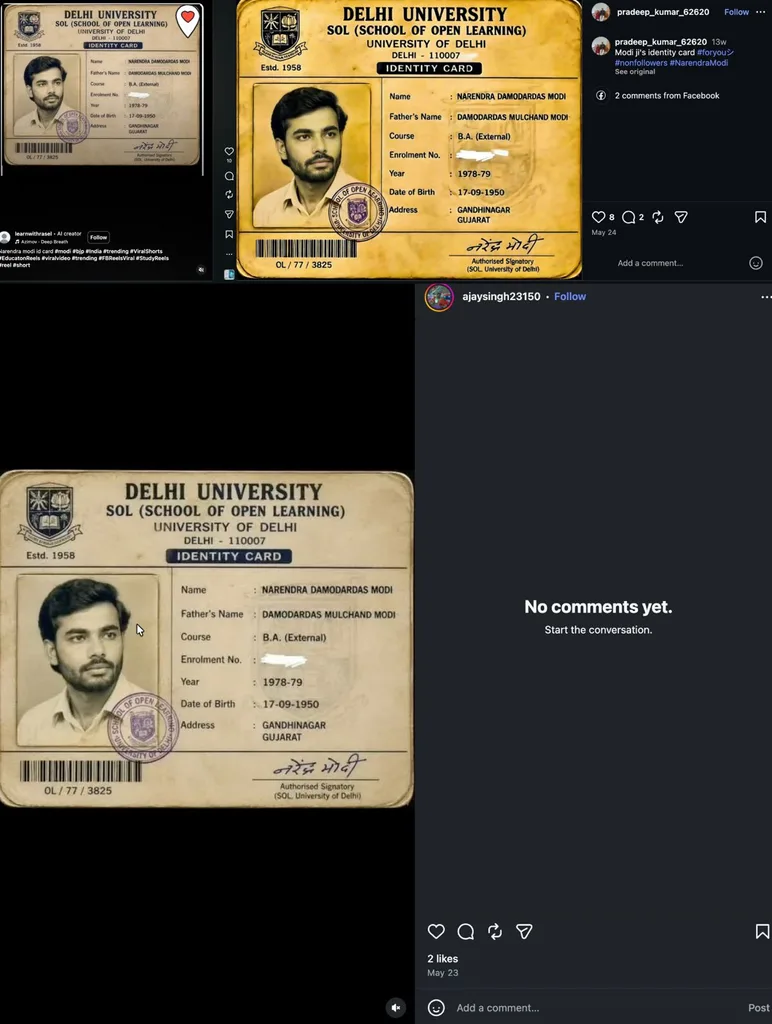Follow ajaysingh23150

point(570,296)
